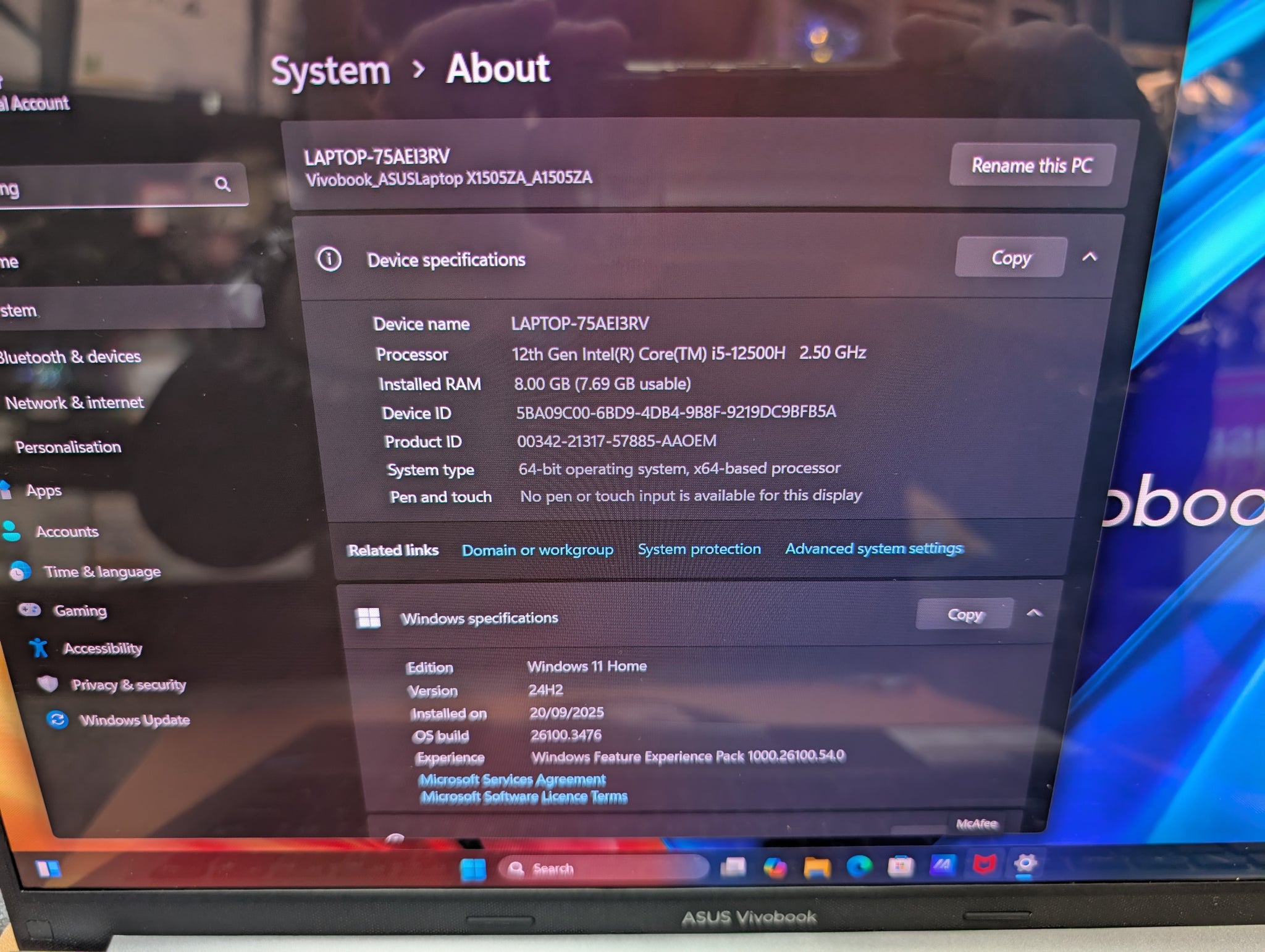Open Privacy & security settings

128,685
